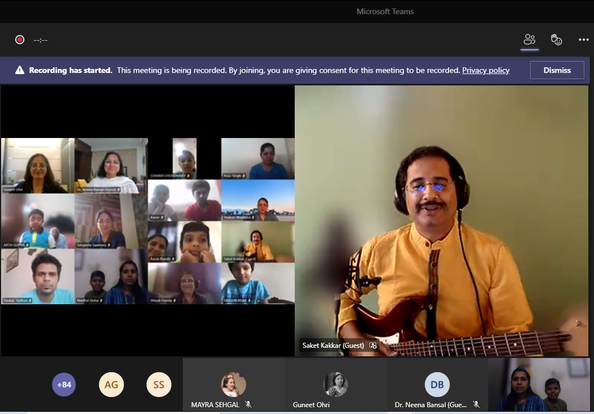Dismiss the recording notification banner
The image size is (594, 414).
point(557,70)
